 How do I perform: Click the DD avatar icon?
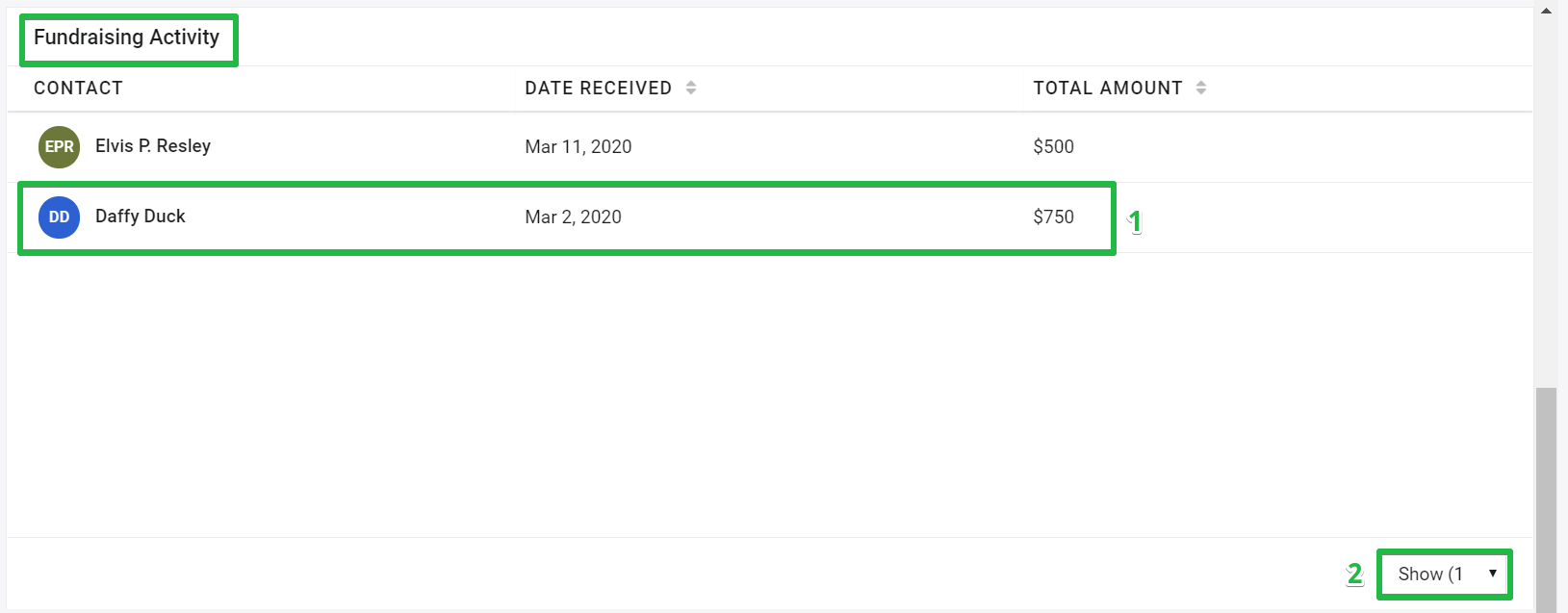click(x=59, y=217)
